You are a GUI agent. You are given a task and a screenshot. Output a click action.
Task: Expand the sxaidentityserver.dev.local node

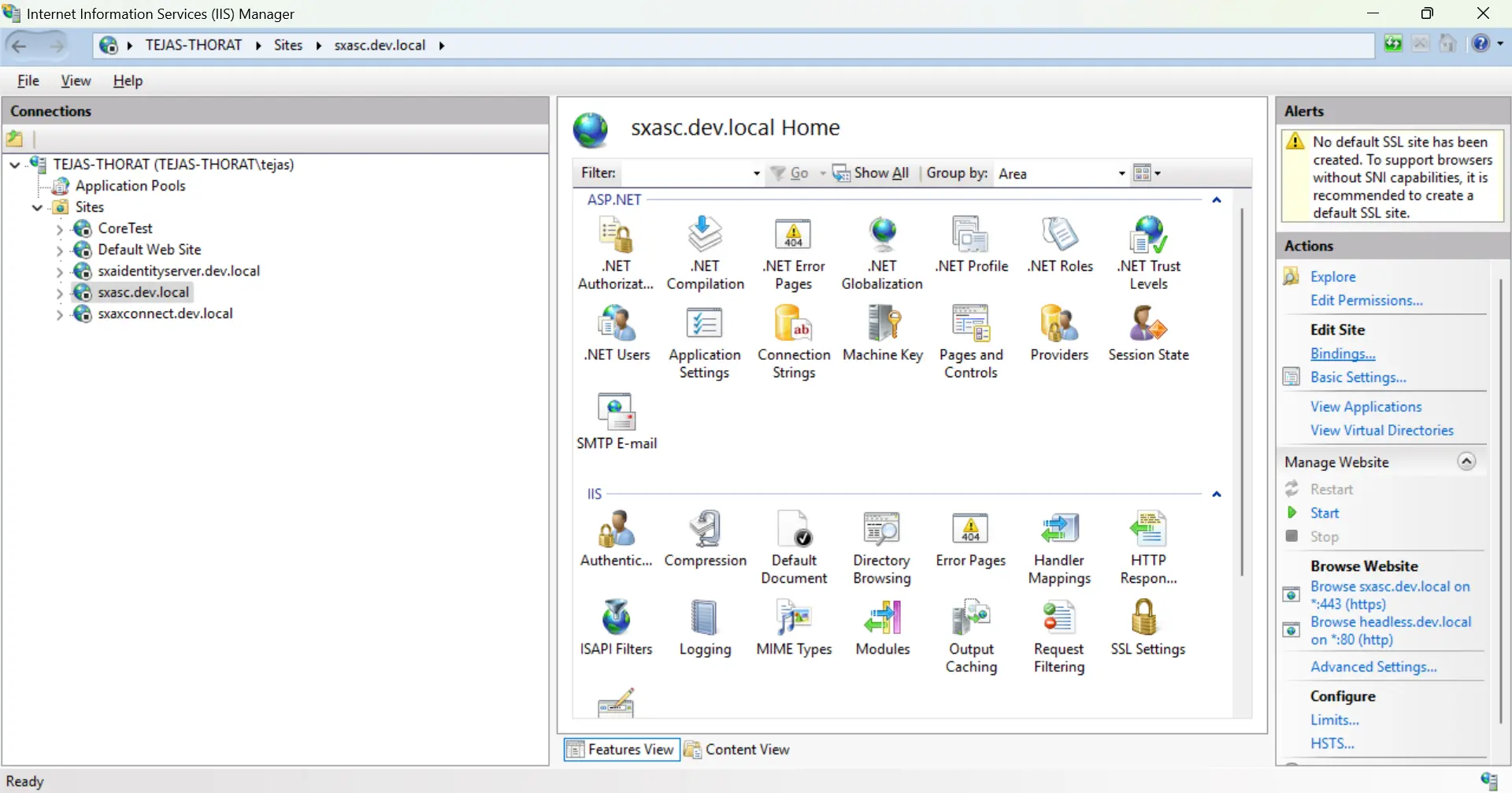pyautogui.click(x=60, y=272)
